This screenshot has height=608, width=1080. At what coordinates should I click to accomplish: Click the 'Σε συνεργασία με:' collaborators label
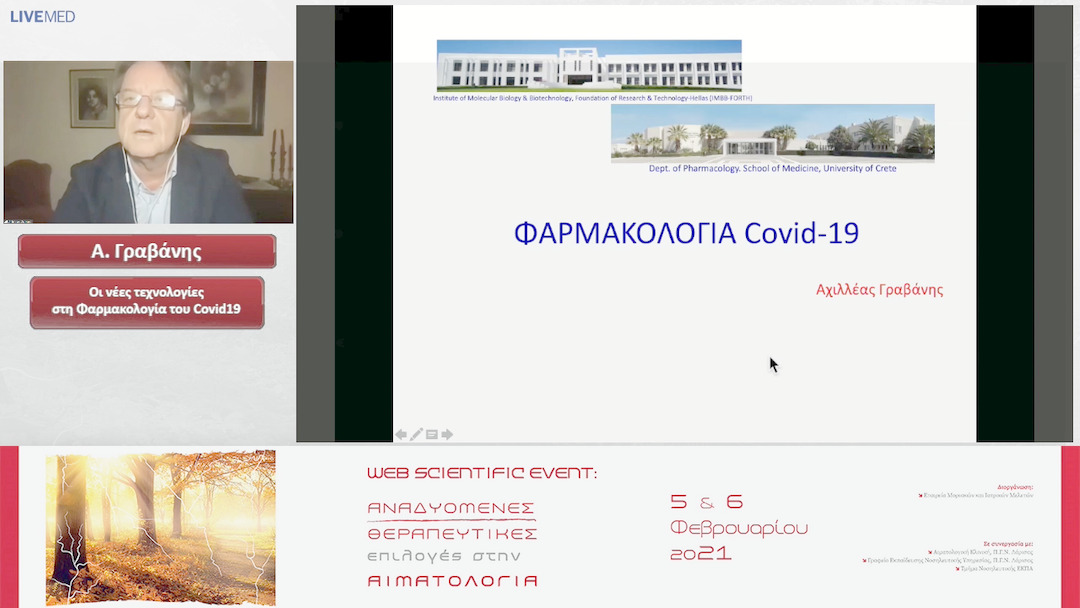click(x=1008, y=544)
